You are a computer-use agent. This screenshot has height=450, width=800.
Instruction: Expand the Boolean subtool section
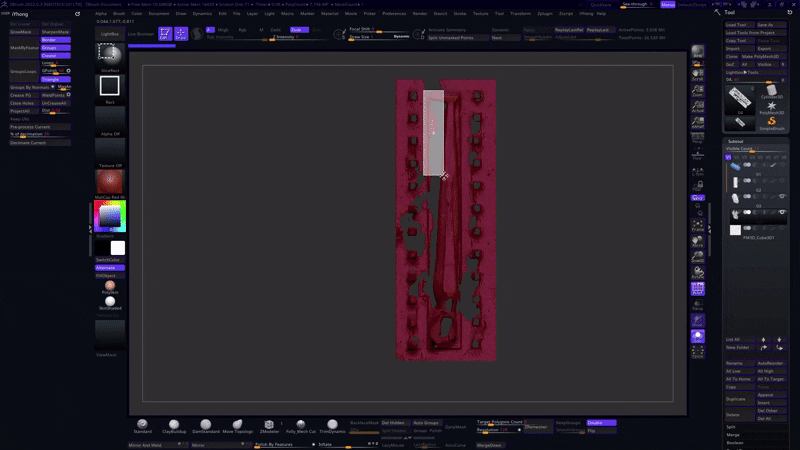coord(735,442)
